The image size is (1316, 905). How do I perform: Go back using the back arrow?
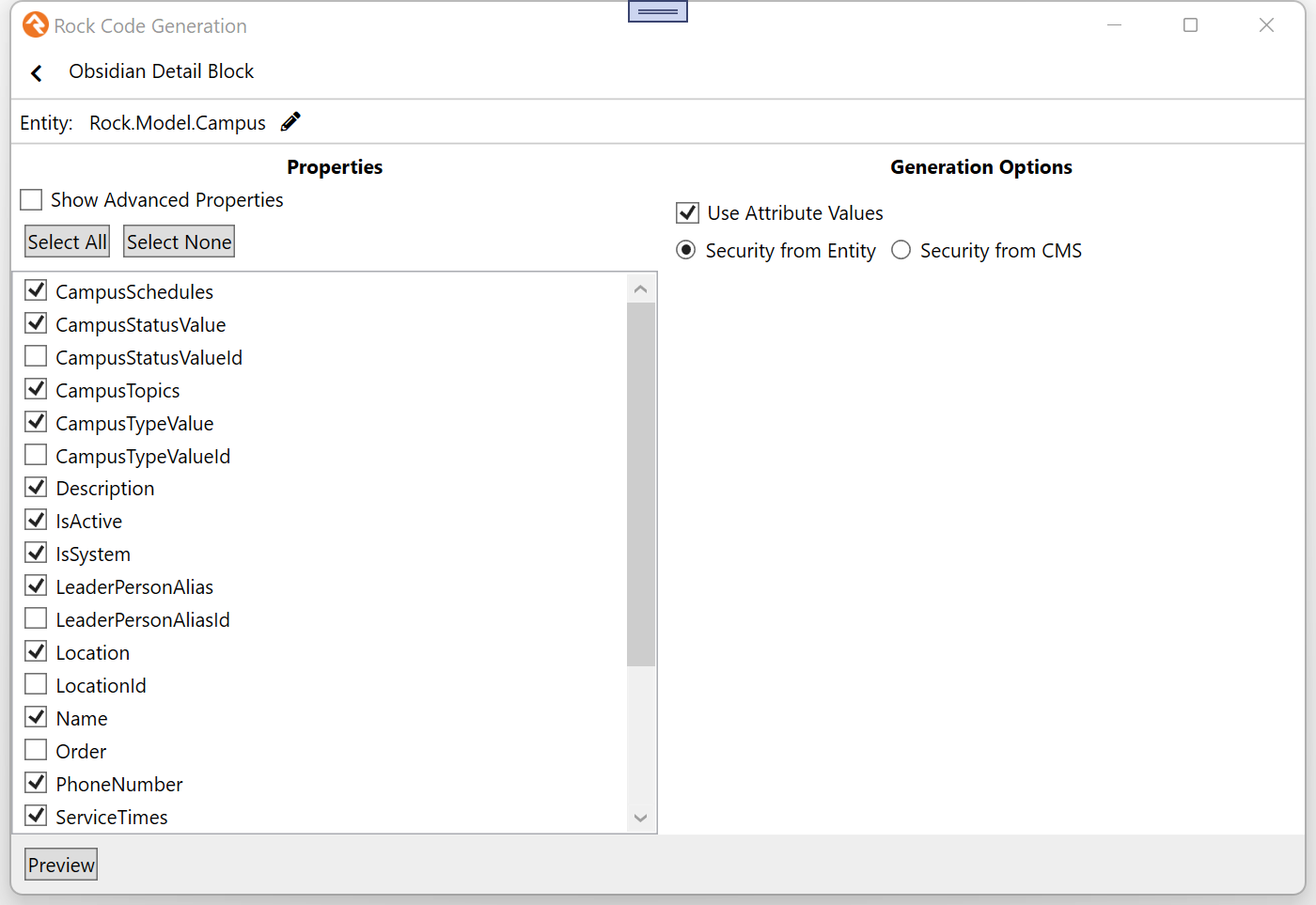click(37, 73)
